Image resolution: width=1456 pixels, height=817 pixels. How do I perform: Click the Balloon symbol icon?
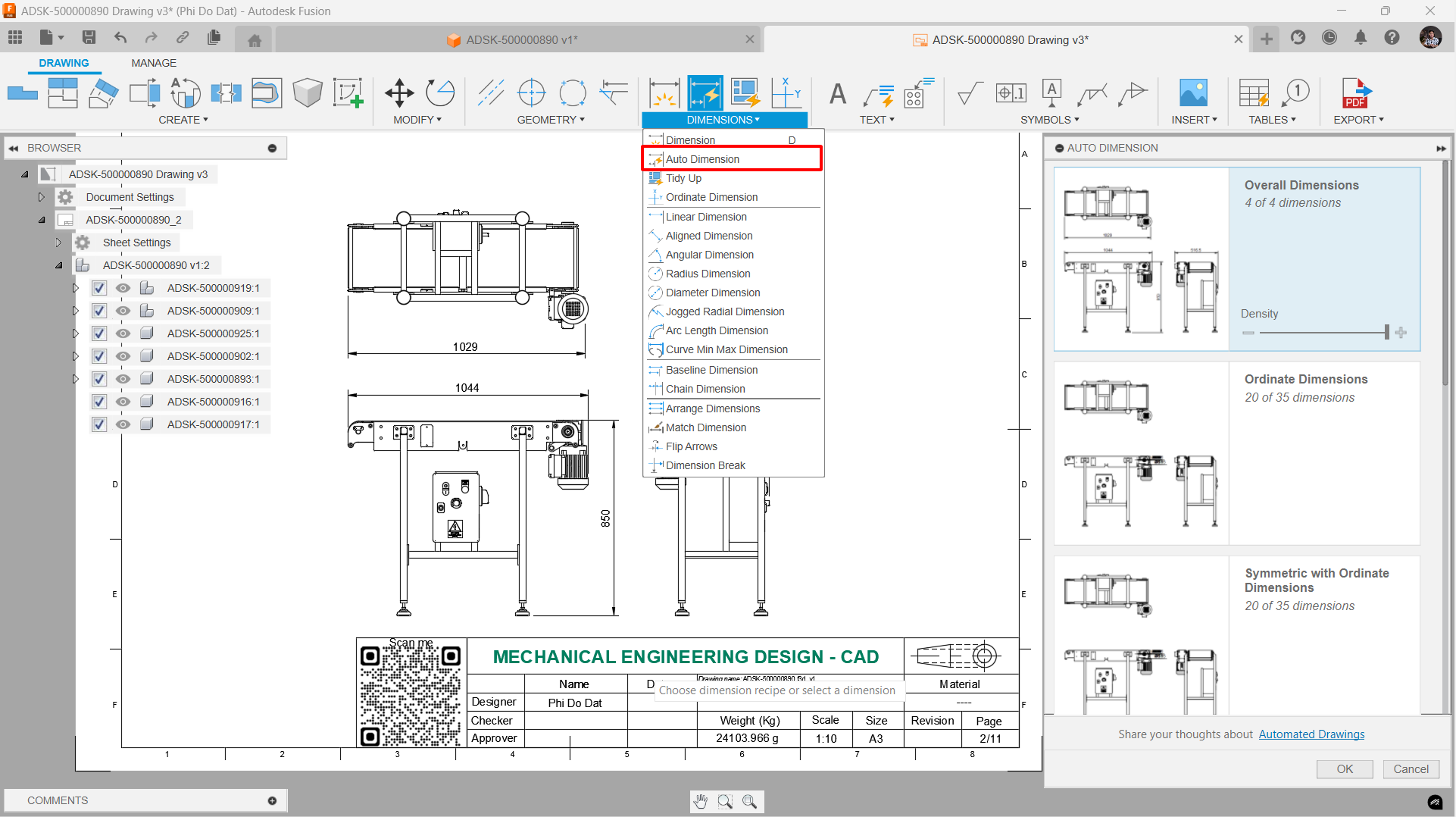[x=1295, y=93]
